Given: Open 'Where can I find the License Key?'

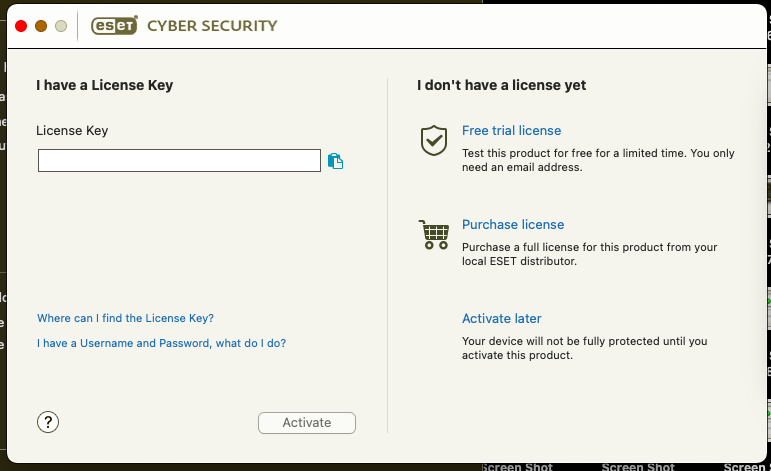Looking at the screenshot, I should [x=125, y=318].
